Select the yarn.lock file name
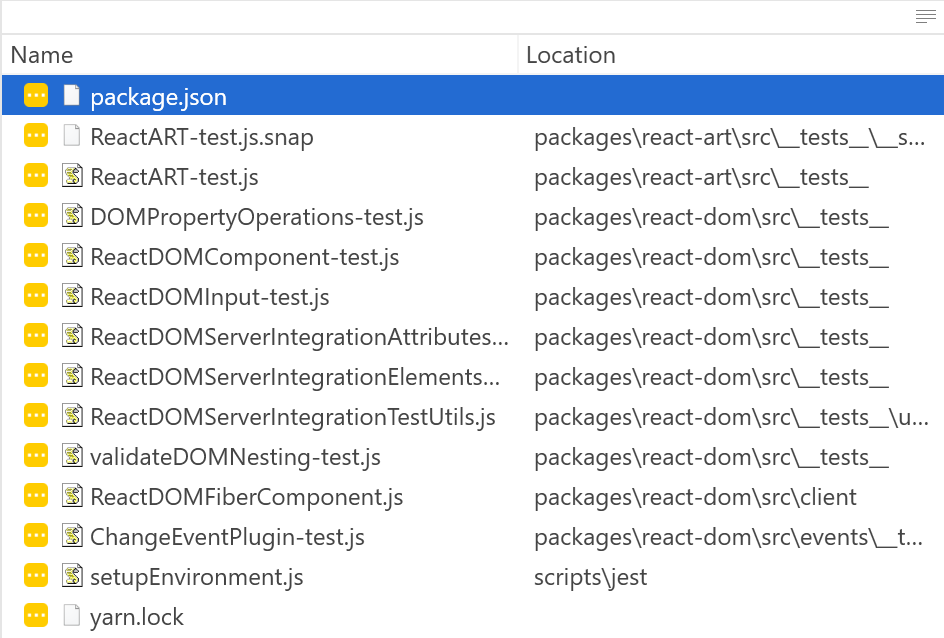 137,618
